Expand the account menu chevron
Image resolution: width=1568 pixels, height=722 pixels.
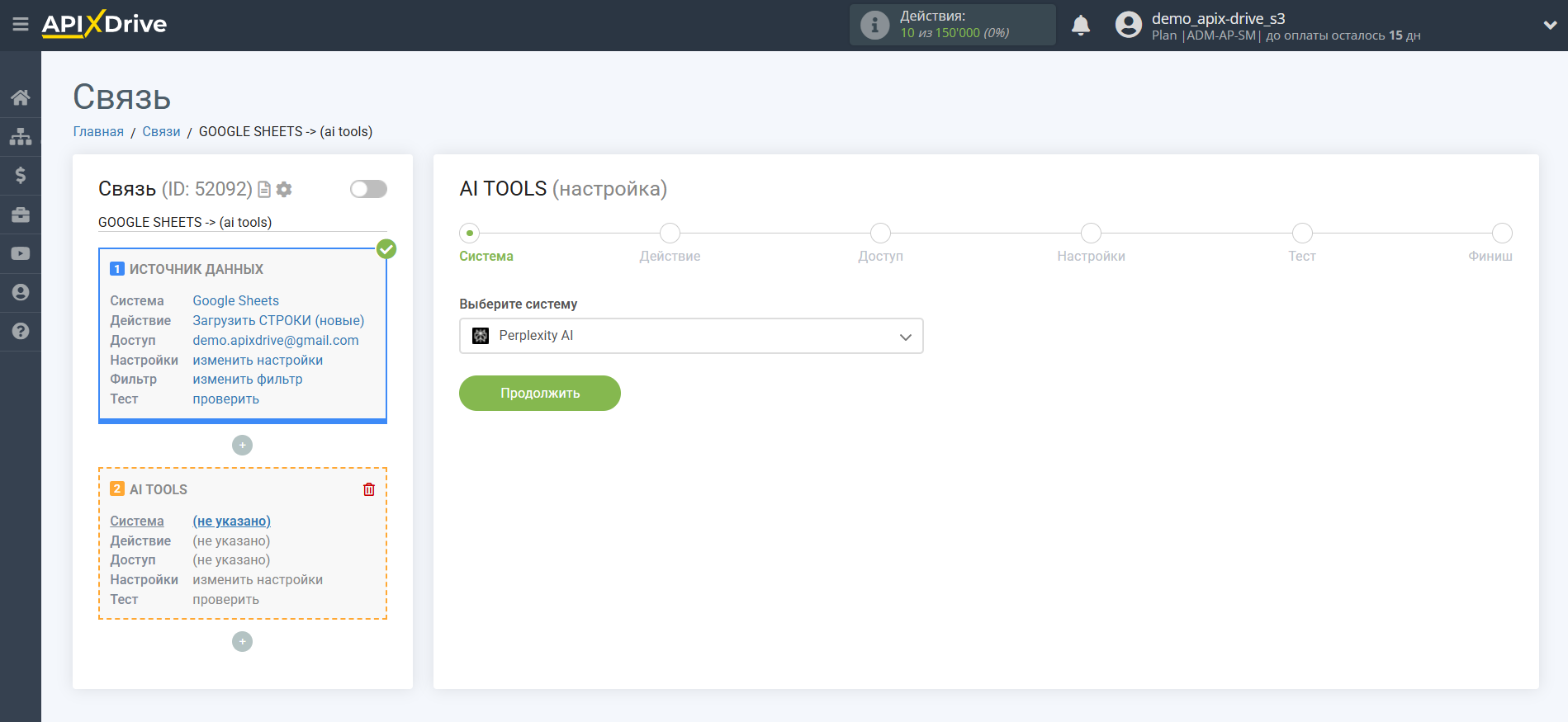coord(1550,26)
